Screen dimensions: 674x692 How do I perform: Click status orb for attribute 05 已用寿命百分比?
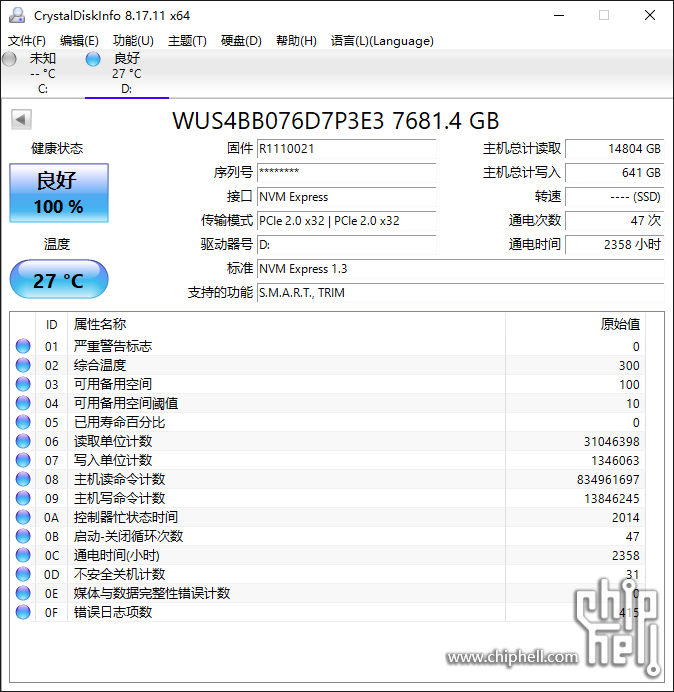click(23, 422)
